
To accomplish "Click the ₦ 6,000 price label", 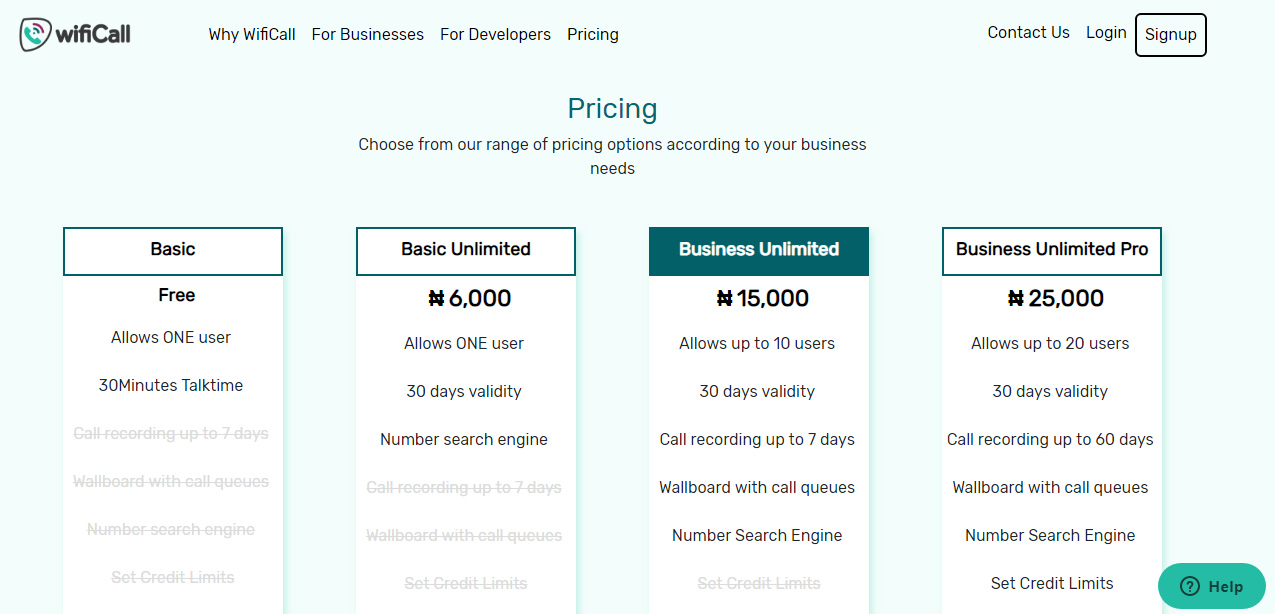I will click(469, 298).
